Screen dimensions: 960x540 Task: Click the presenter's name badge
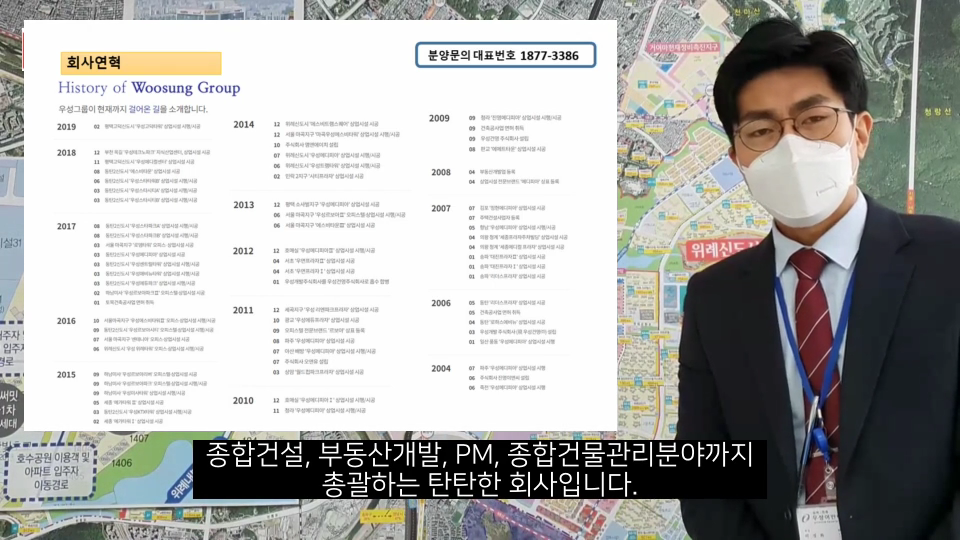coord(819,522)
